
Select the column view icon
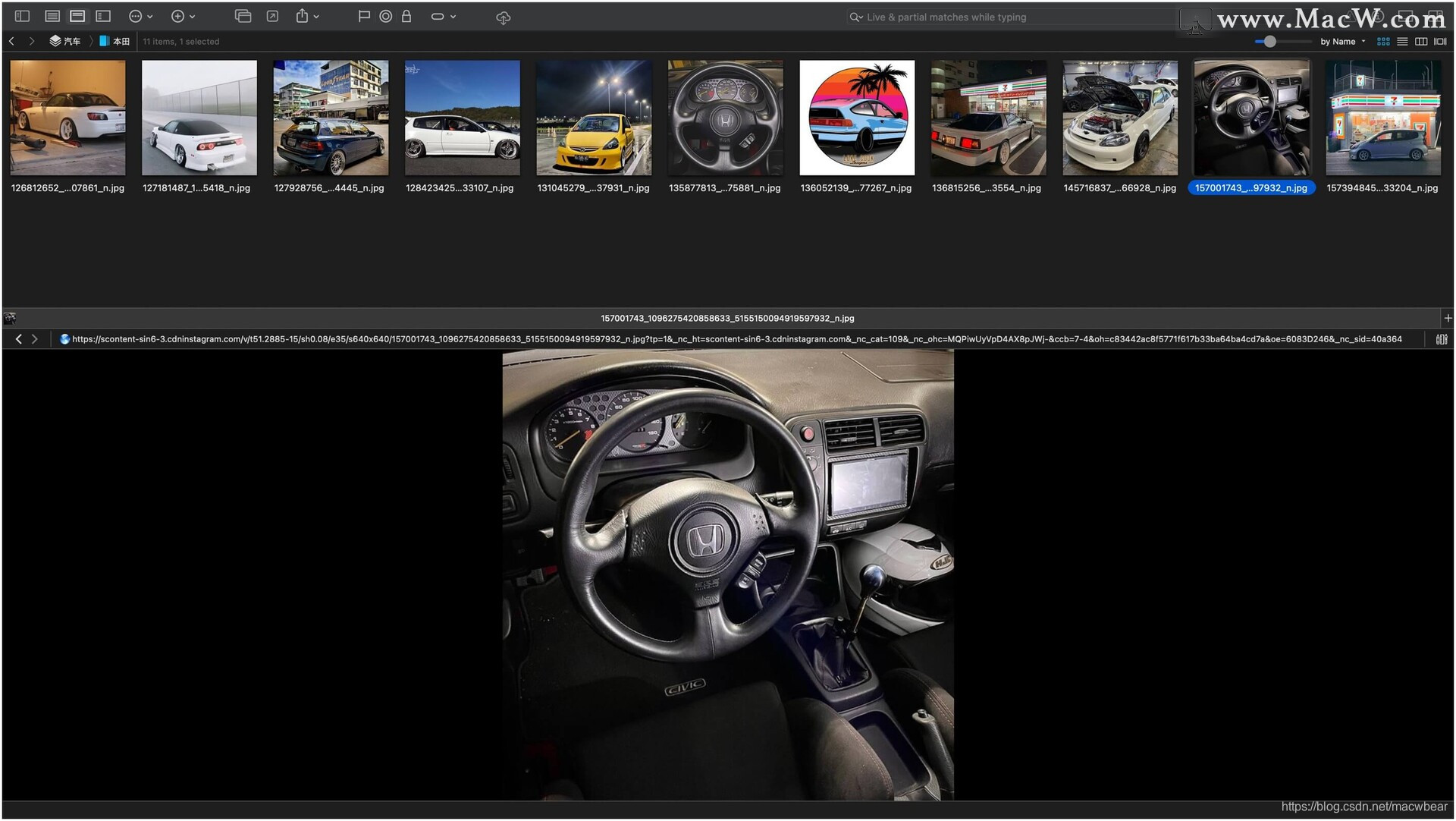[1421, 42]
